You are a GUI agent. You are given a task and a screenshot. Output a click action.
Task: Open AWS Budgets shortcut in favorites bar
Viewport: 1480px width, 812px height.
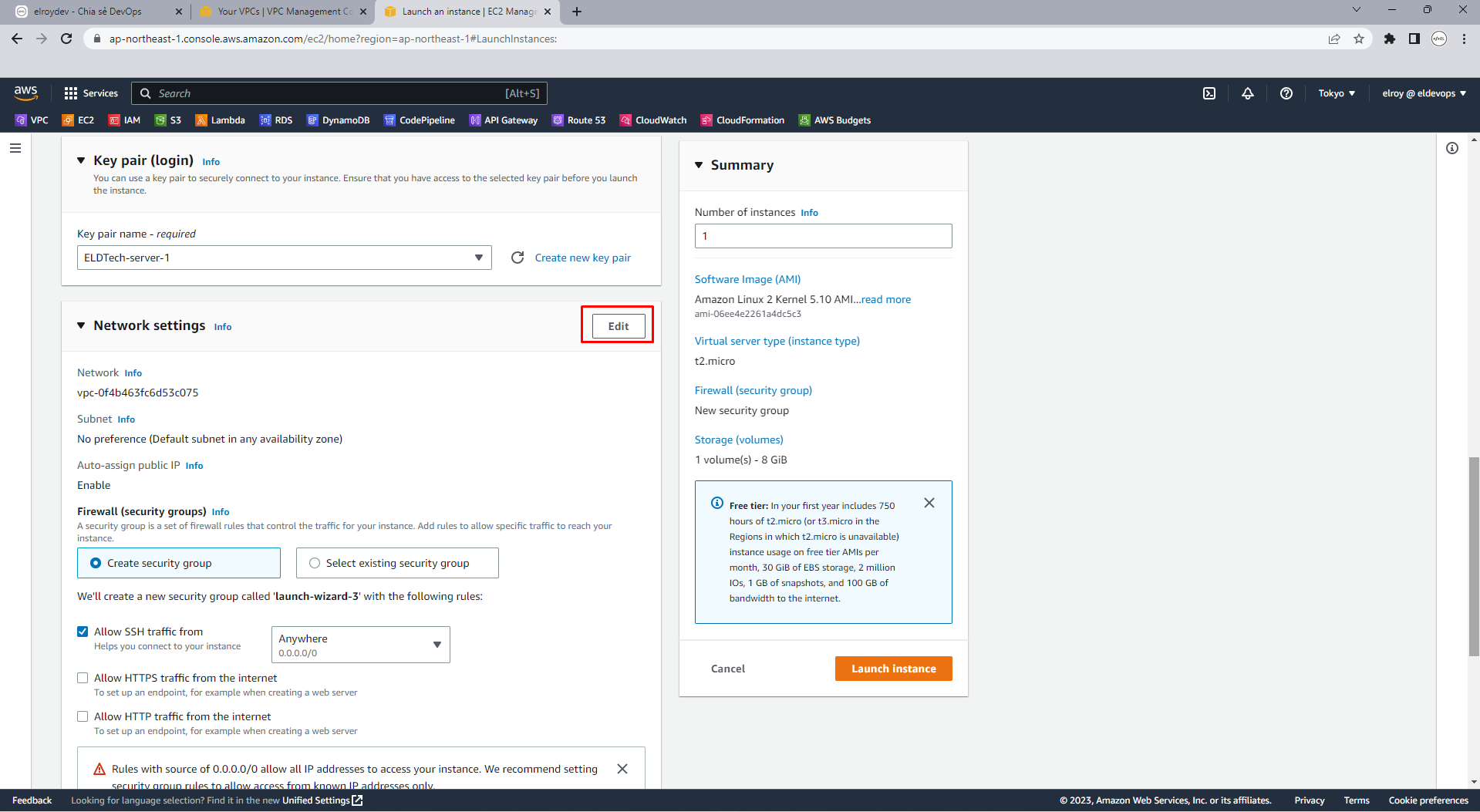pos(834,120)
